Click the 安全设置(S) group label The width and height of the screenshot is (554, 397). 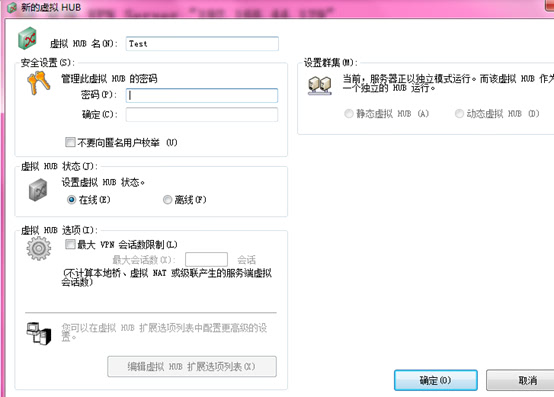47,63
